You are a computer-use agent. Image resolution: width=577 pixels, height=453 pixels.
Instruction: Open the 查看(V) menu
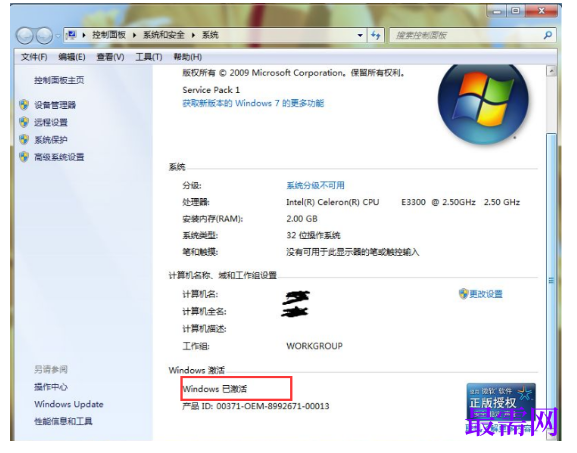click(x=110, y=57)
